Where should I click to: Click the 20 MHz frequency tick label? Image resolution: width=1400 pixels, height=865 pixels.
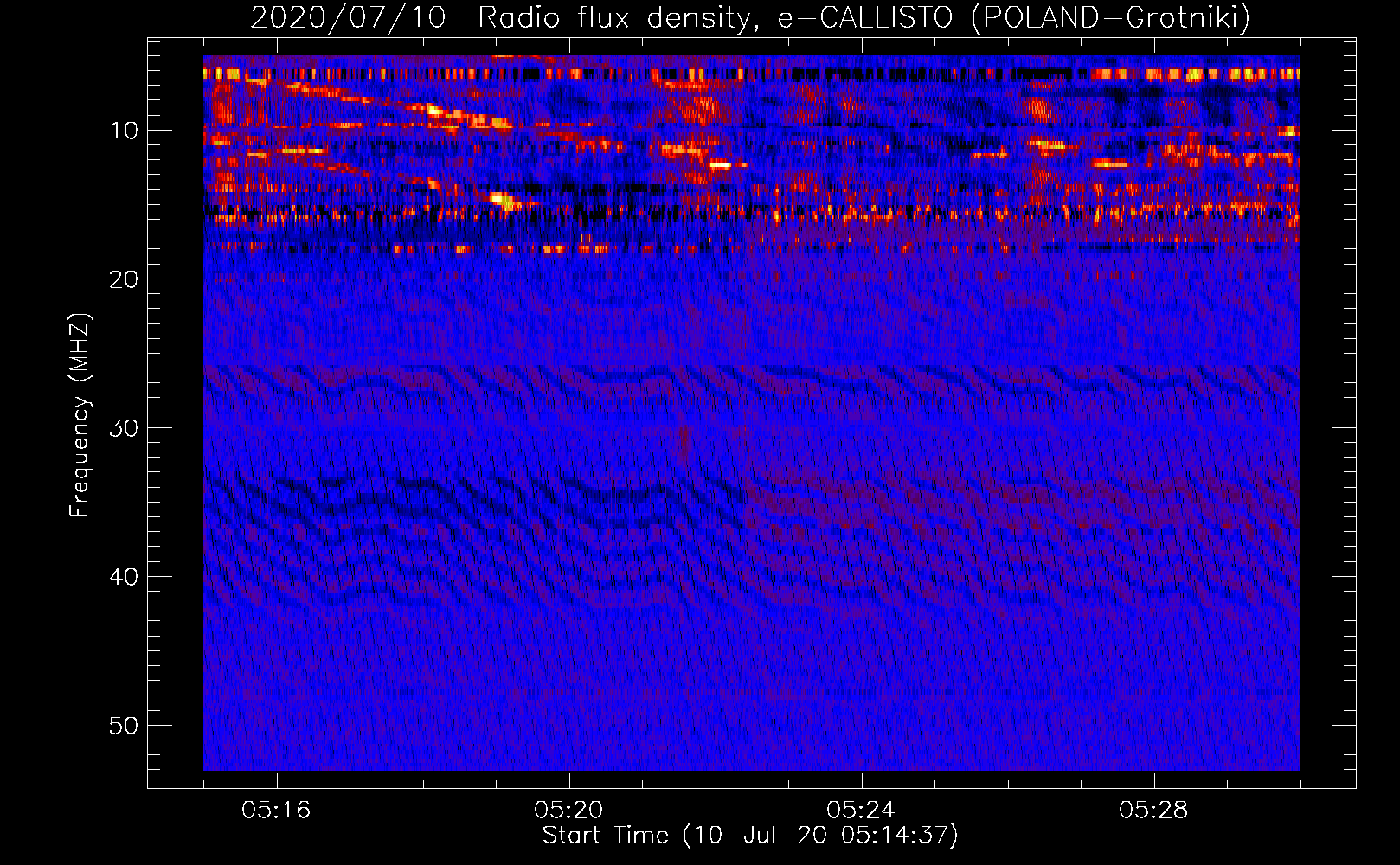click(125, 279)
